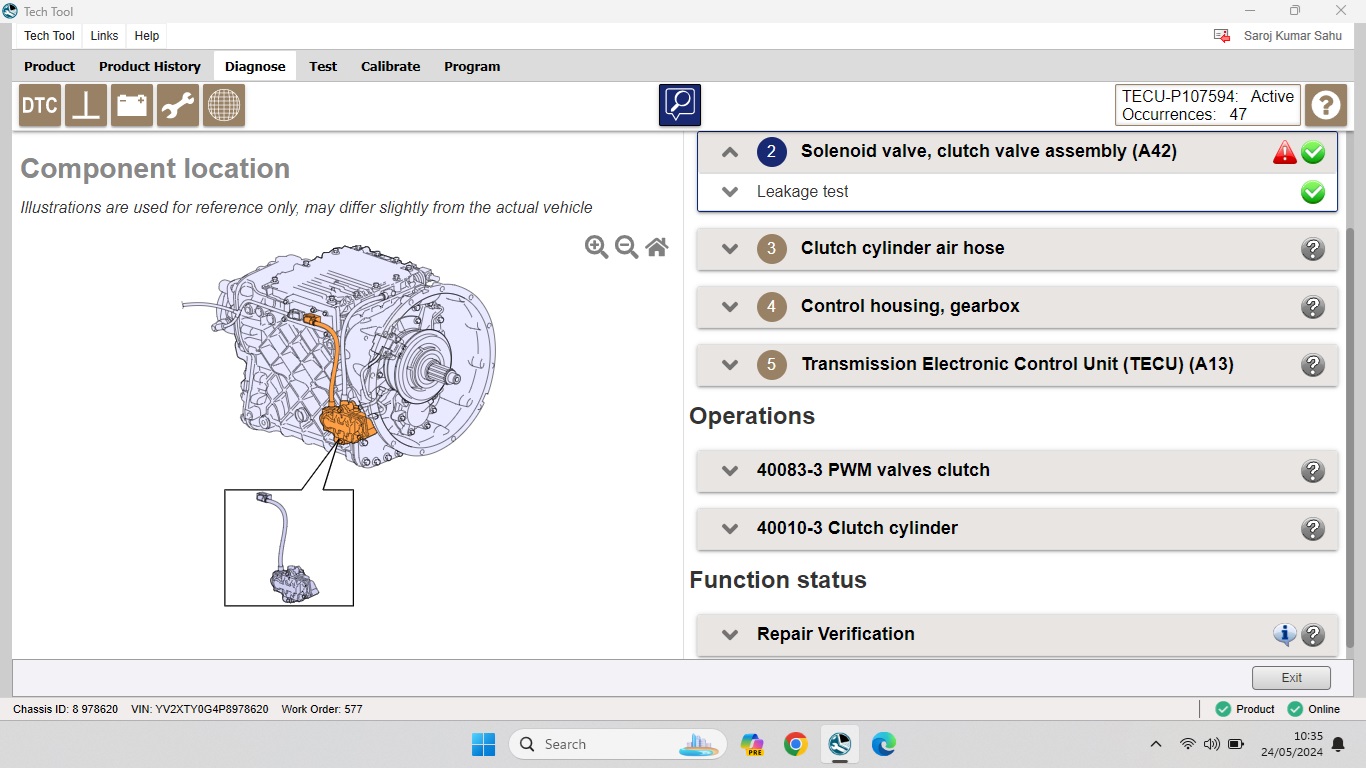Click the connection icon beside user name
Image resolution: width=1366 pixels, height=781 pixels.
click(x=1222, y=35)
